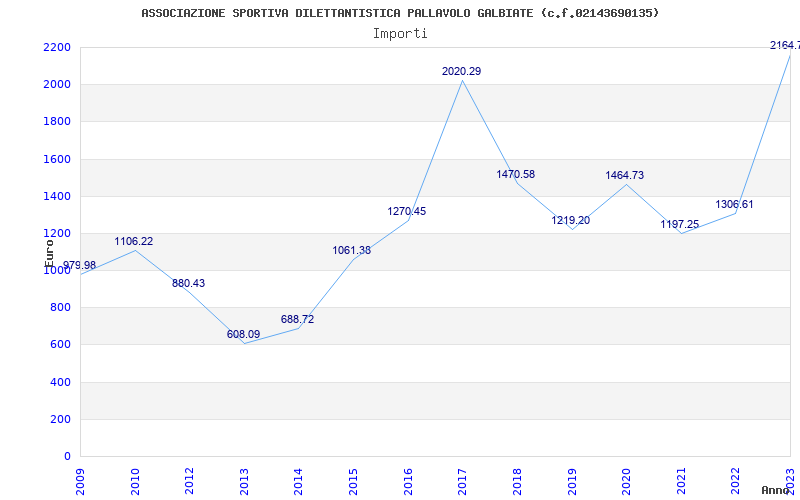Screen dimensions: 800x500
Task: Click the 880.43 data label
Action: 188,283
